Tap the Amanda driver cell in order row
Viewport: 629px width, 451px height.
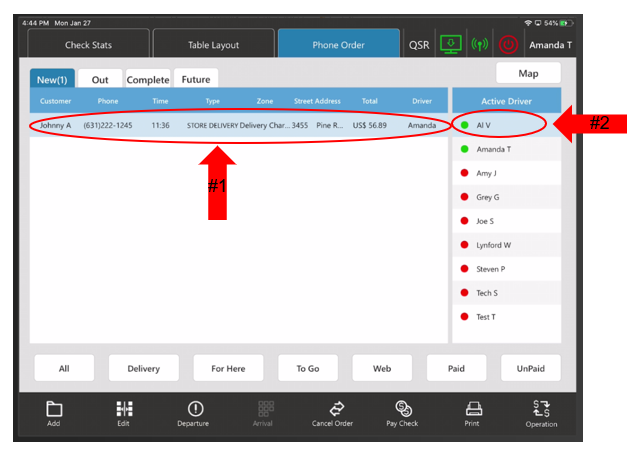422,125
